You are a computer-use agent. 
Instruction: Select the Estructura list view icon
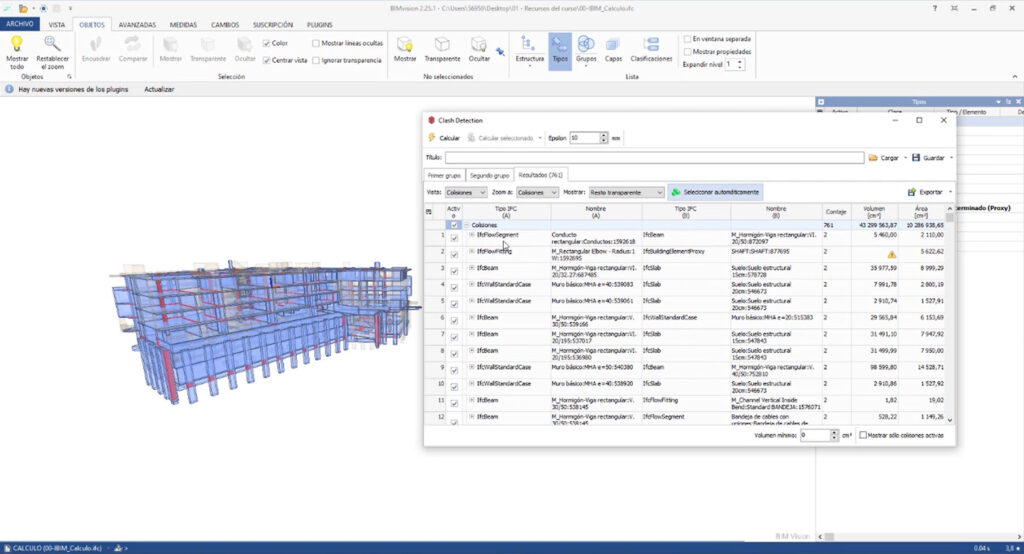pos(529,44)
